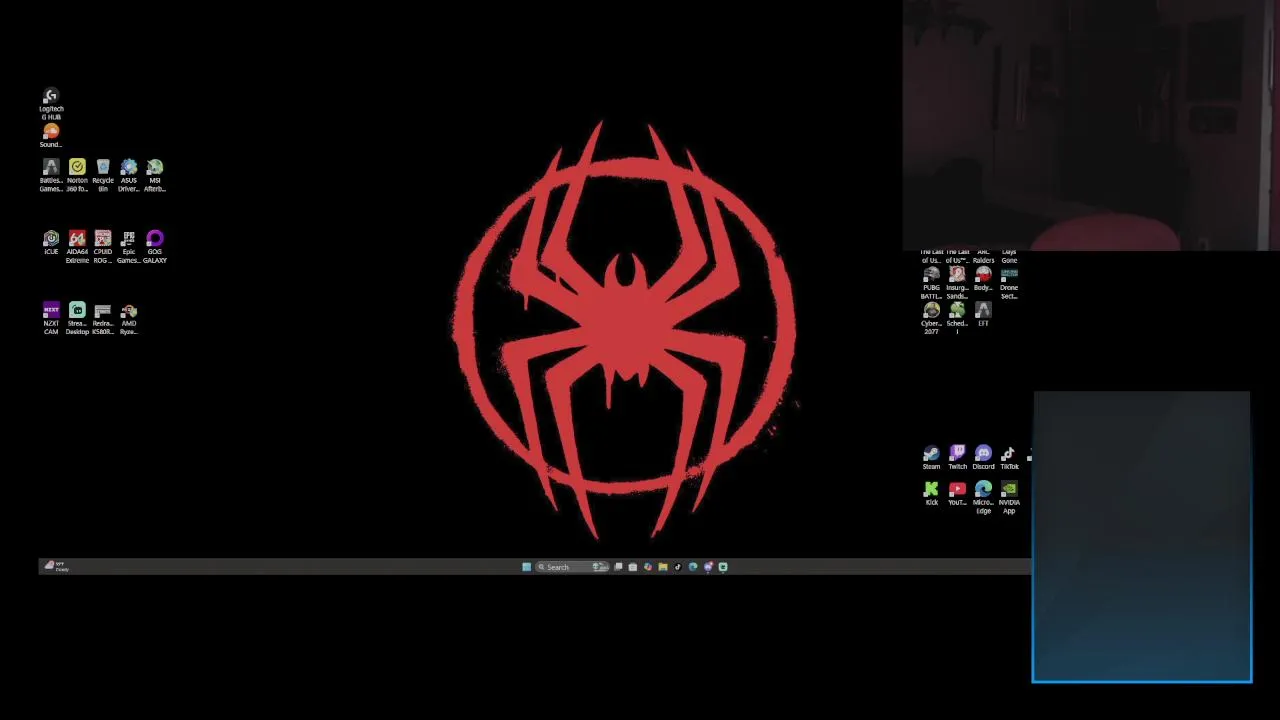Open the AIDA64 Extreme shortcut
Screen dimensions: 1280x720
point(77,247)
